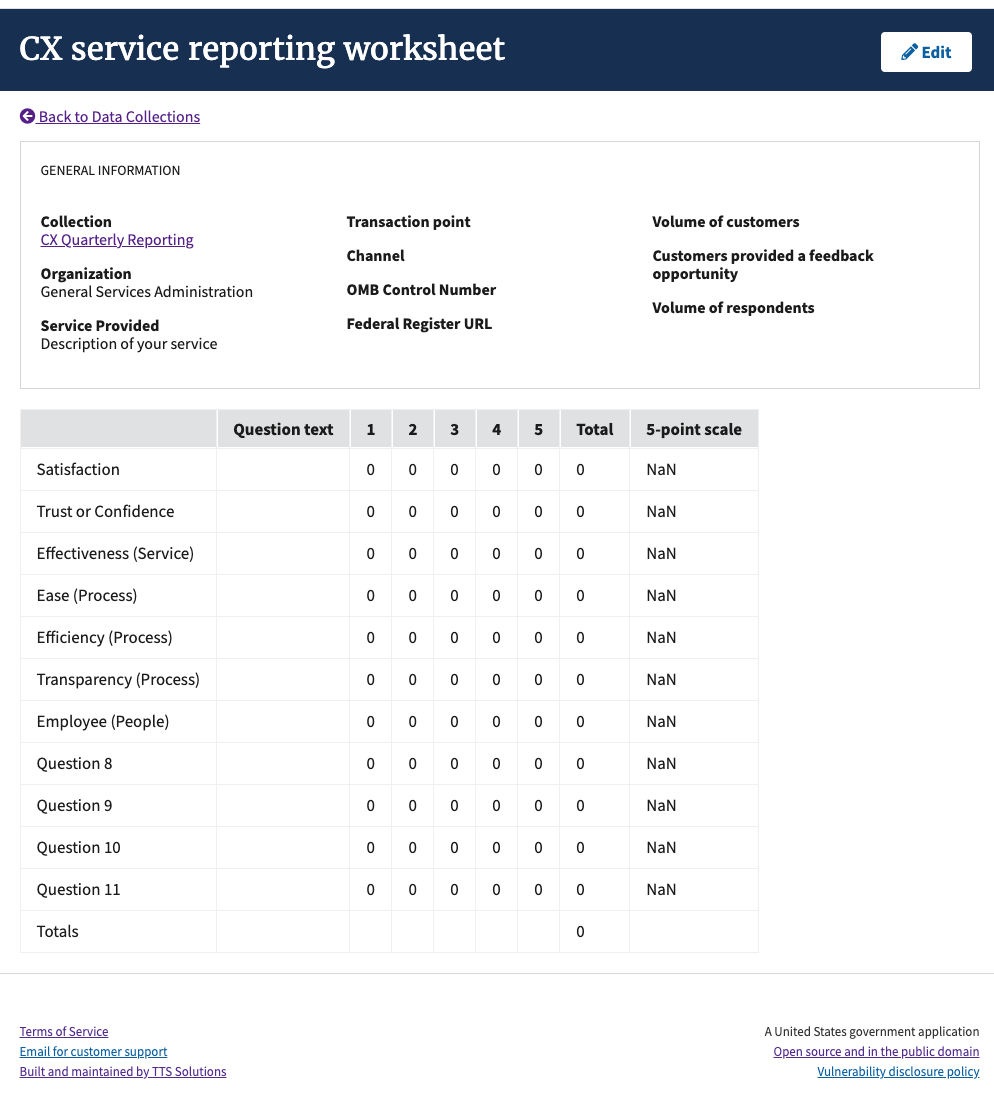Open the Vulnerability disclosure policy link
The width and height of the screenshot is (994, 1107).
[x=898, y=1071]
